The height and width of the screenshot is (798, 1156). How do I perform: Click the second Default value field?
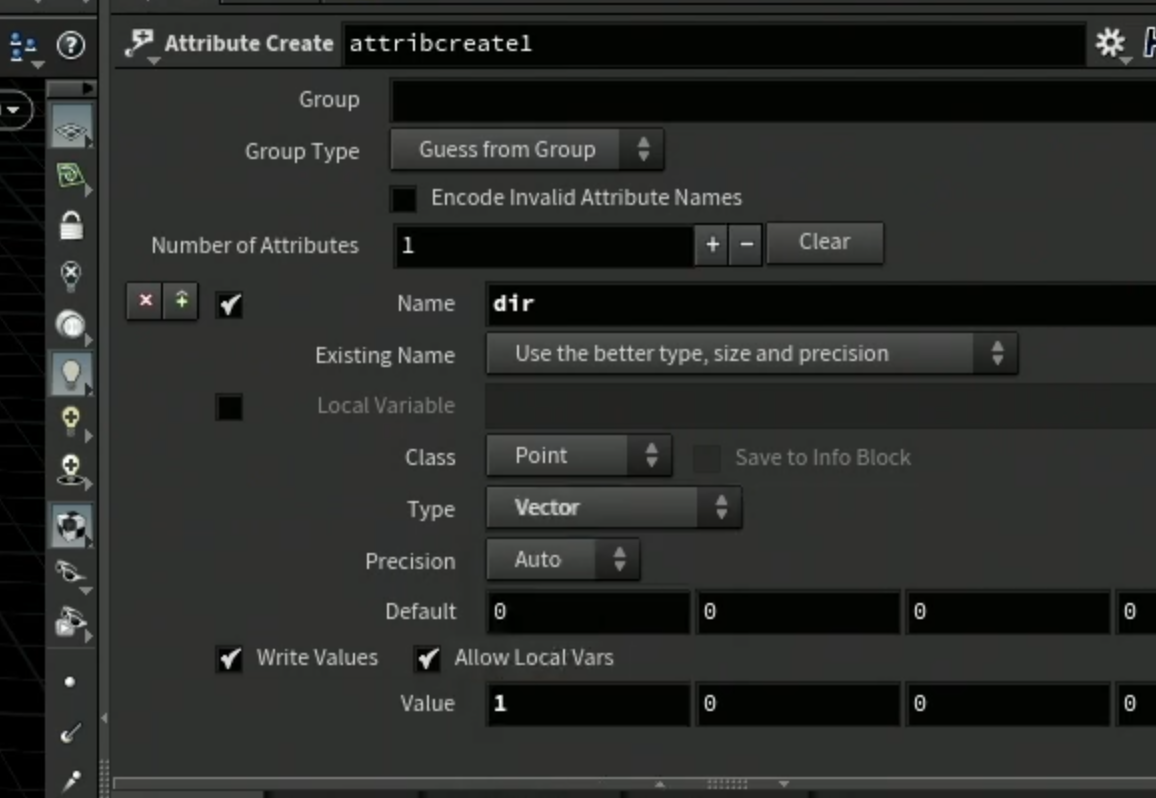pyautogui.click(x=798, y=612)
